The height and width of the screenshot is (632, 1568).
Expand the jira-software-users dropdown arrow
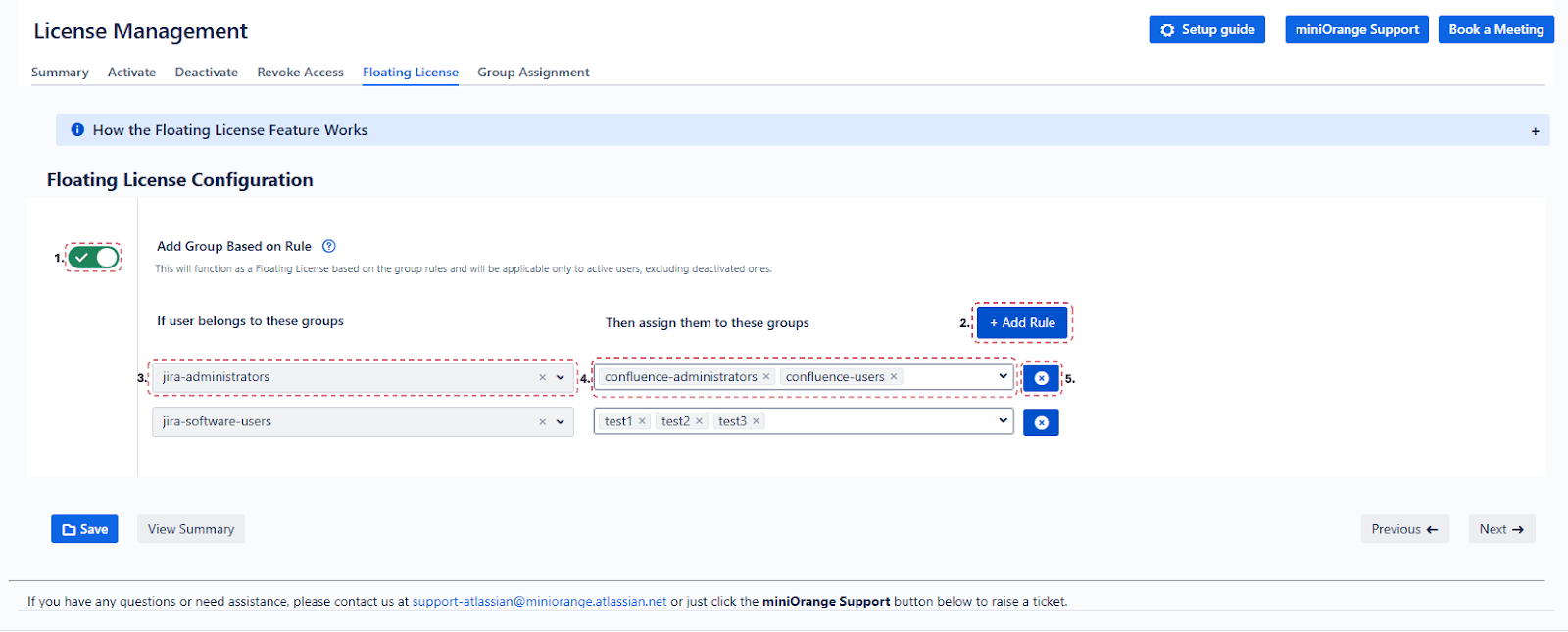click(x=561, y=422)
